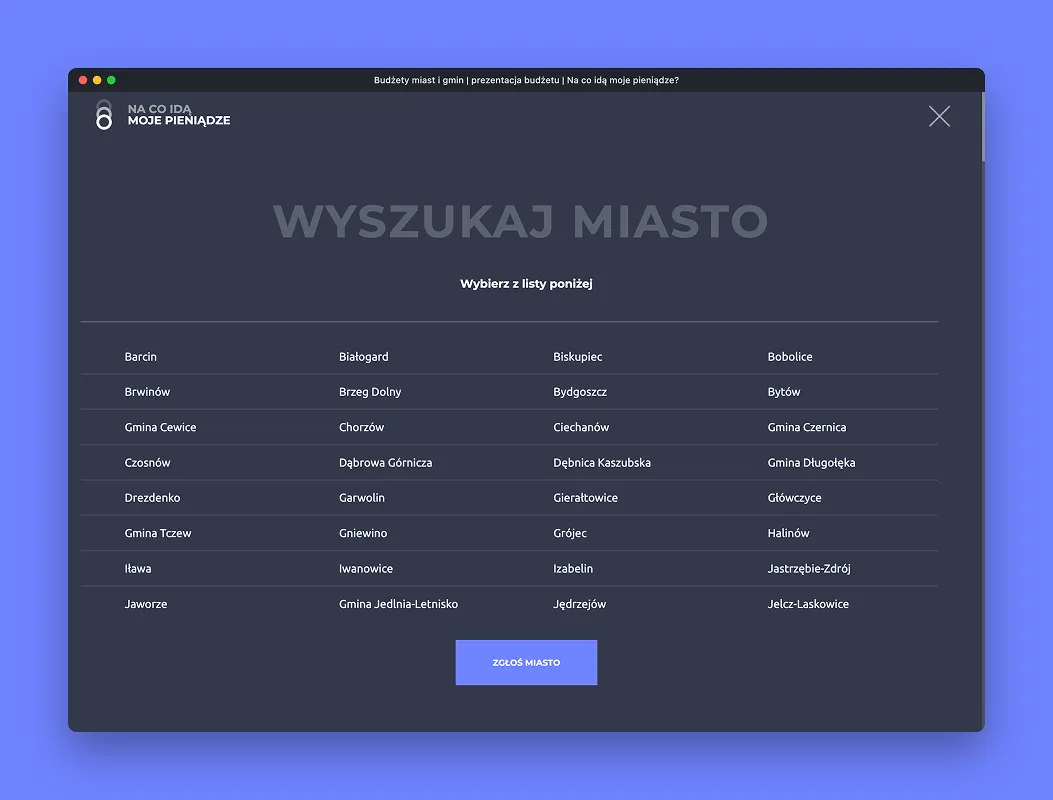1053x800 pixels.
Task: Open the Izabelin entry
Action: 573,568
